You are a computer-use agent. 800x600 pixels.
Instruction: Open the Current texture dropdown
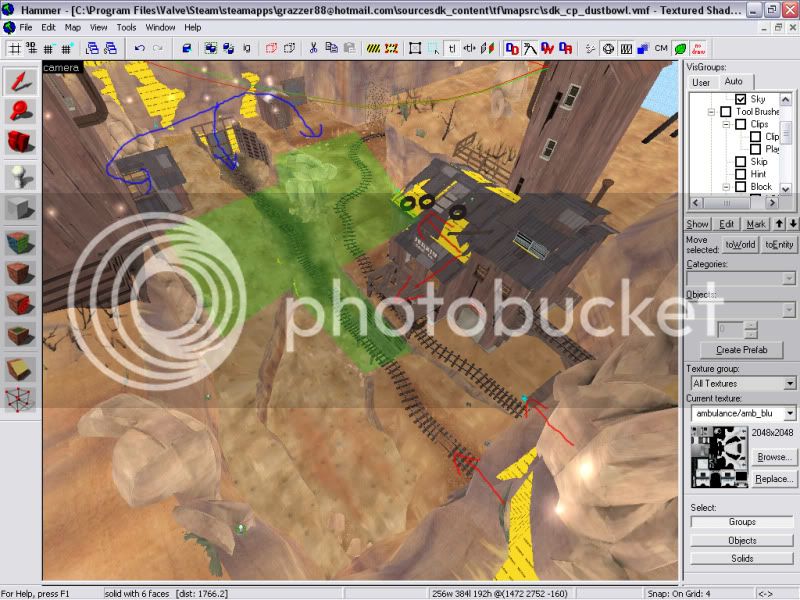[790, 413]
